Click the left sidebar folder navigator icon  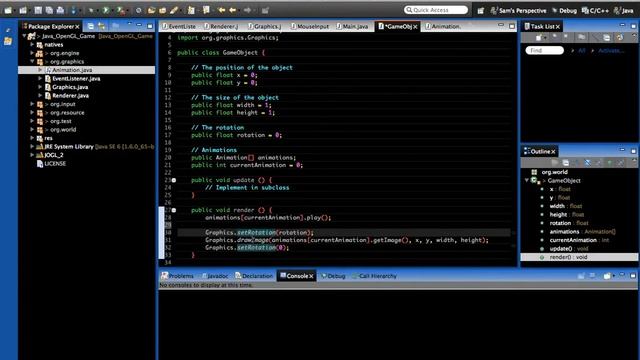click(x=8, y=41)
